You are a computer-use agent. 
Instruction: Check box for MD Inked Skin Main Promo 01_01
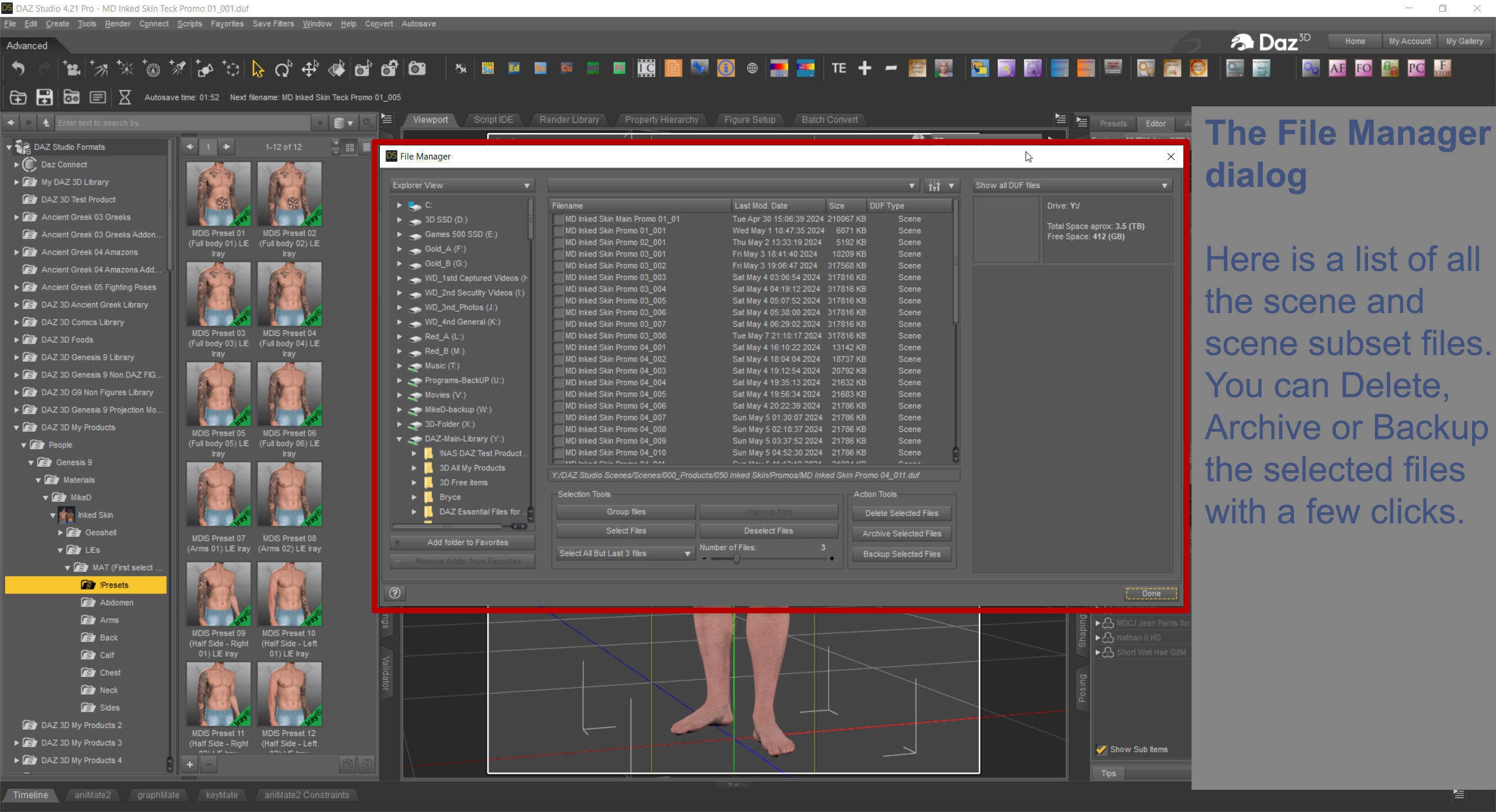point(557,220)
